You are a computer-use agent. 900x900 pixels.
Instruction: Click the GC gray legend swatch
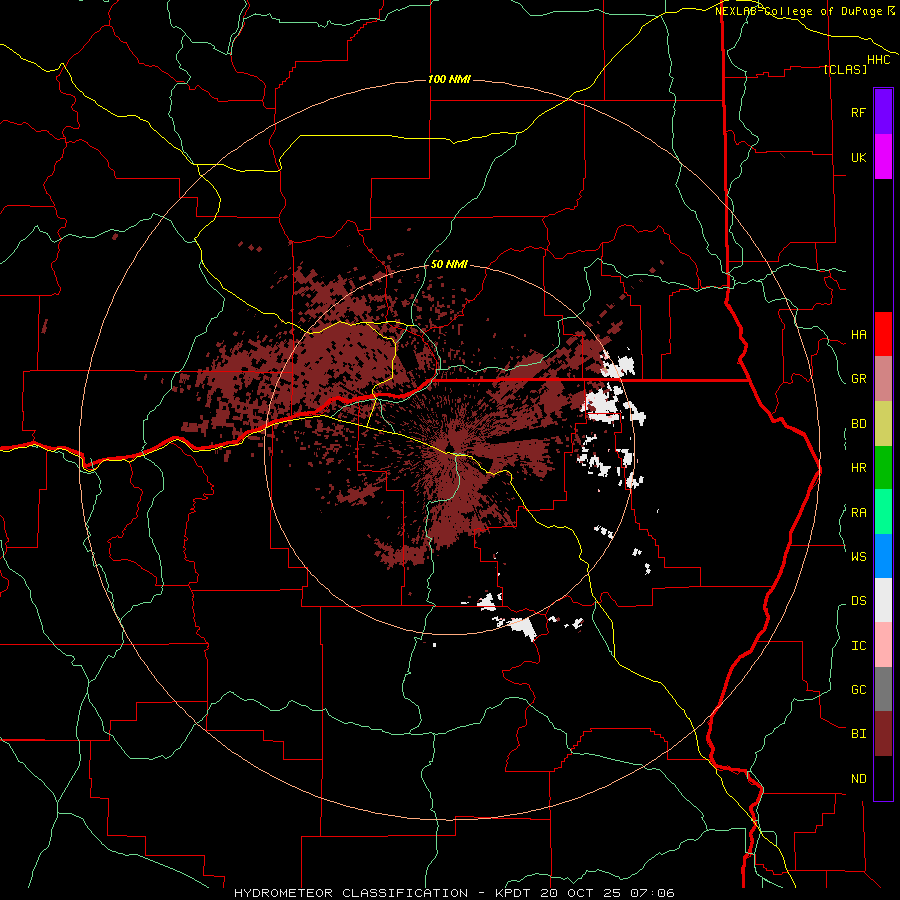(x=883, y=689)
